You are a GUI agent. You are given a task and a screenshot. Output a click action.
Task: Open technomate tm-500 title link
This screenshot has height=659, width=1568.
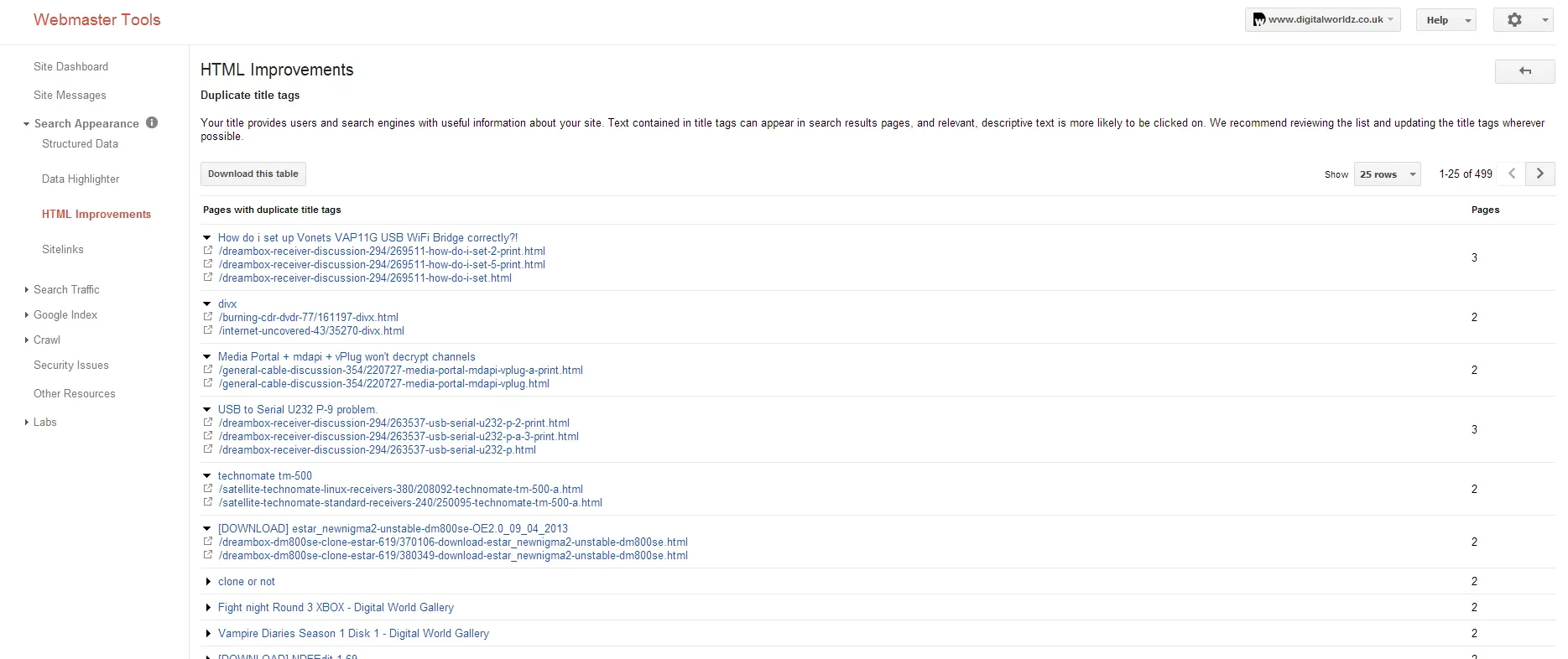coord(265,475)
